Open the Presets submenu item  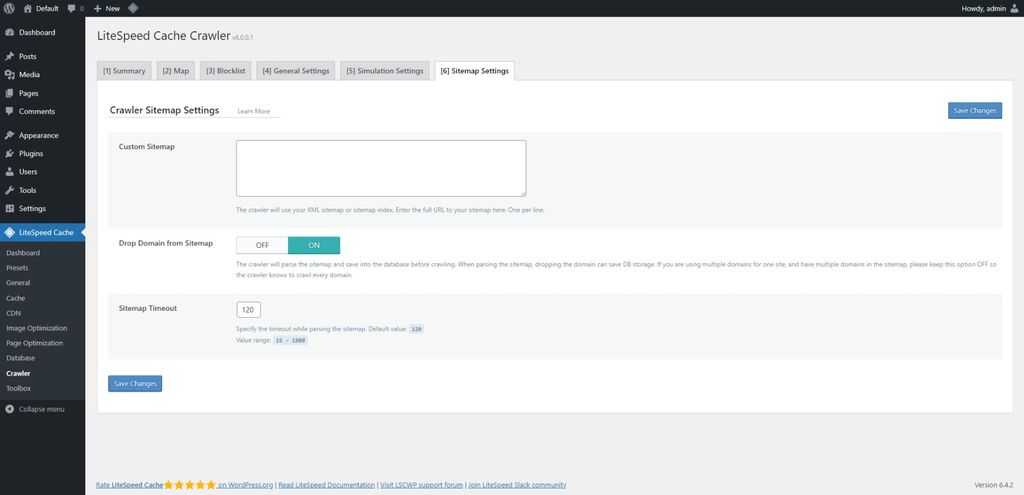(17, 268)
